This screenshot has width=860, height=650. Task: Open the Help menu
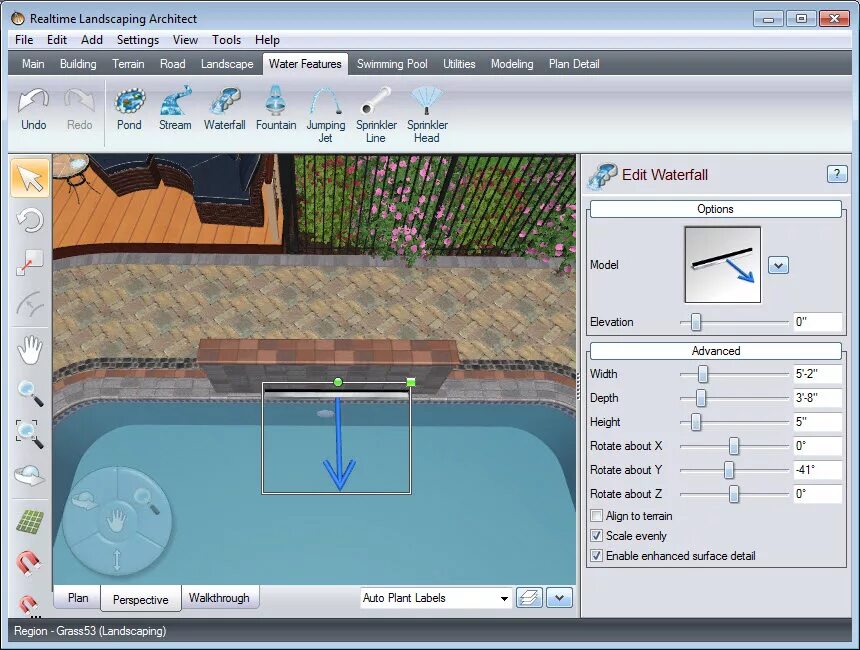click(x=268, y=40)
